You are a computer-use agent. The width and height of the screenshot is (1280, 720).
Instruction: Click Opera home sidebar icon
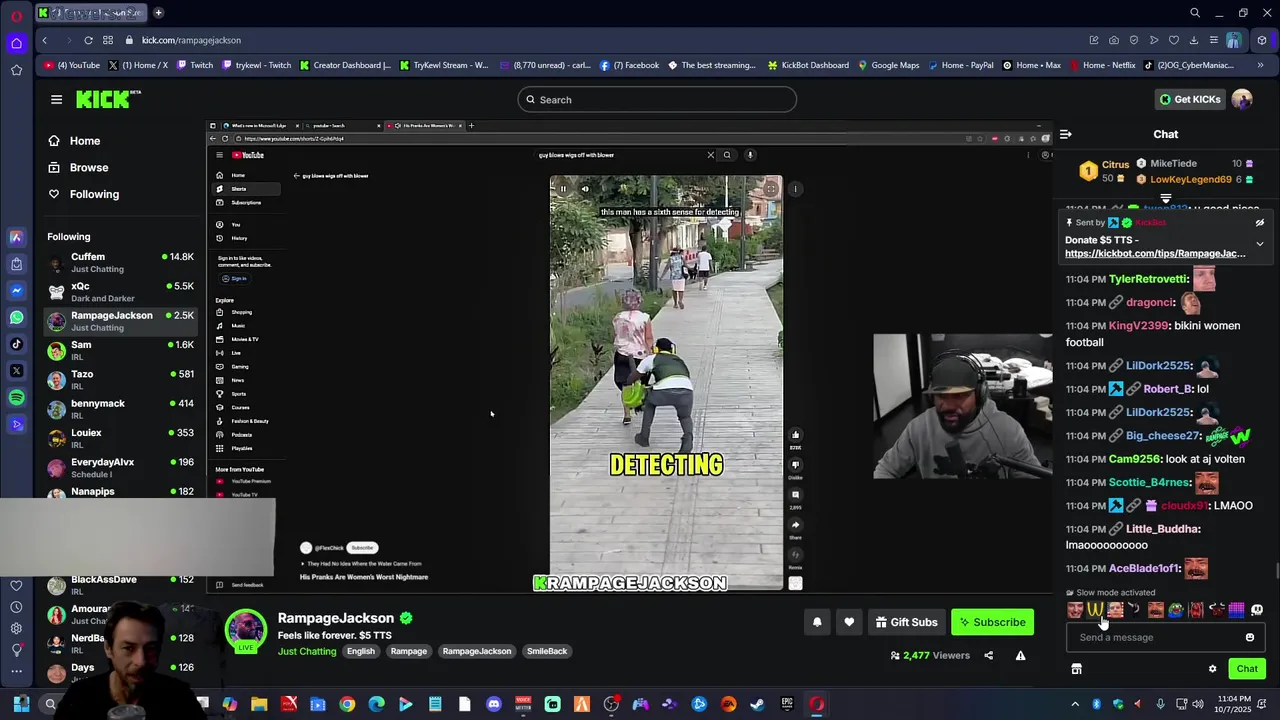point(16,43)
